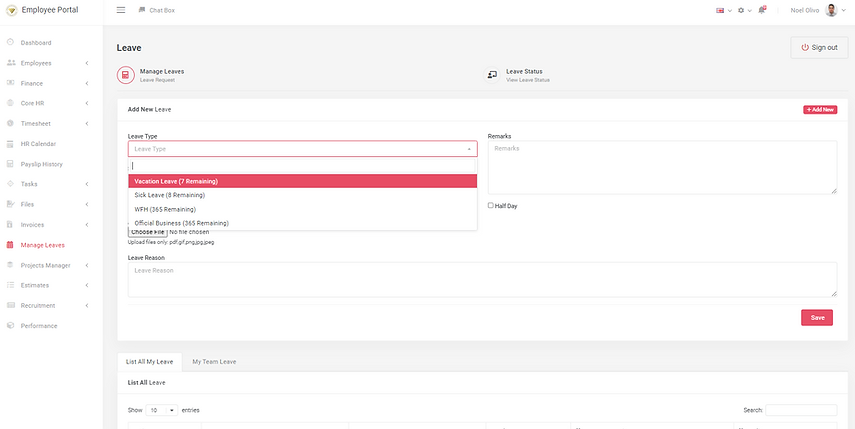
Task: Open the HR Calendar sidebar link
Action: point(38,144)
